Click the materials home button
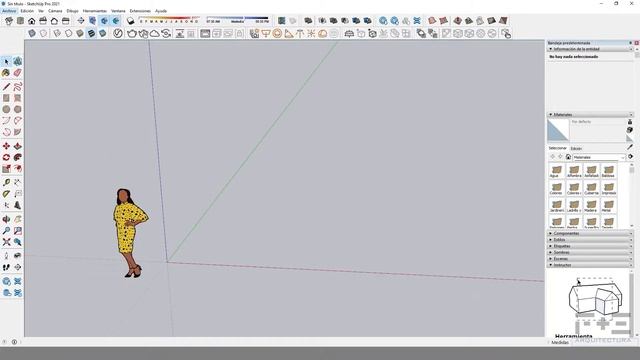This screenshot has width=640, height=360. pos(568,157)
